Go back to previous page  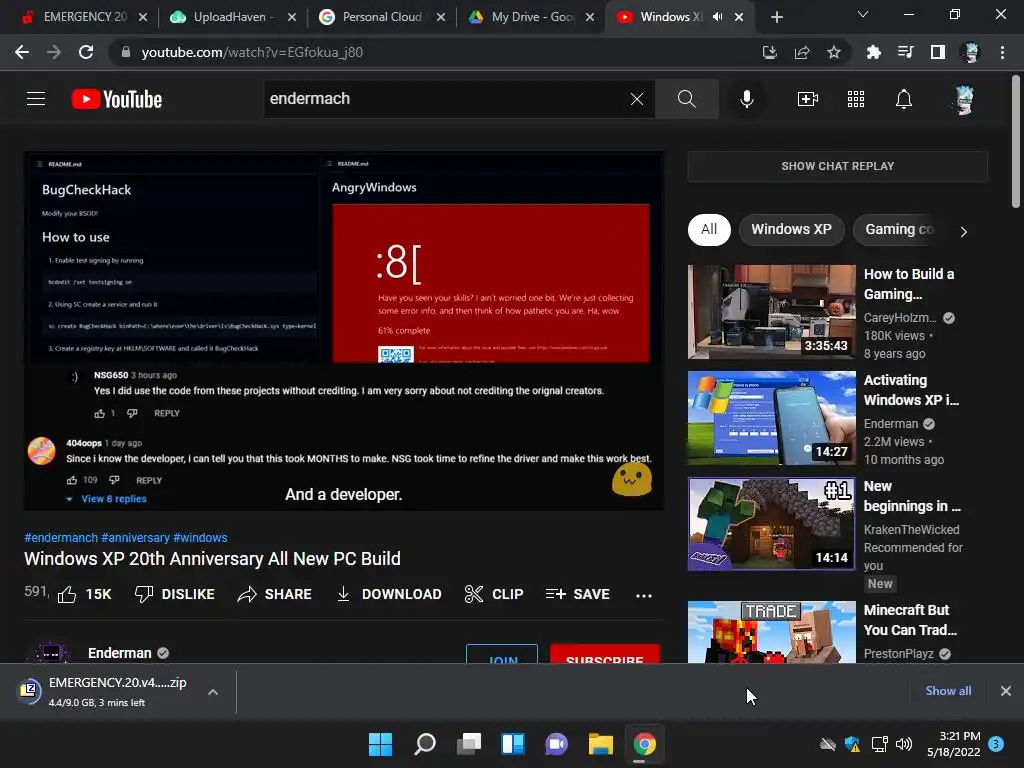[x=22, y=52]
